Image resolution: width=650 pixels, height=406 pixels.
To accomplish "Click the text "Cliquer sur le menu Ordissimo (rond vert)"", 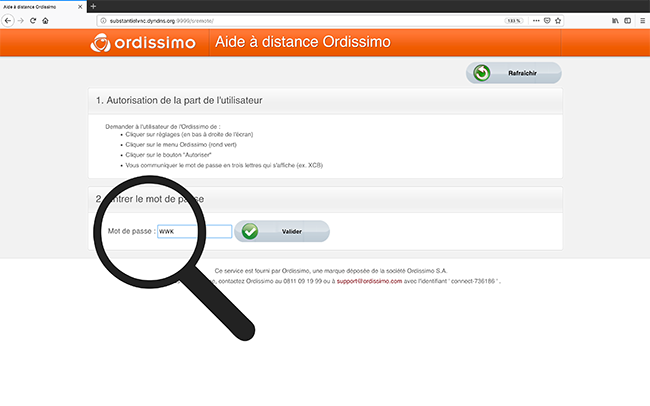I will coord(181,145).
